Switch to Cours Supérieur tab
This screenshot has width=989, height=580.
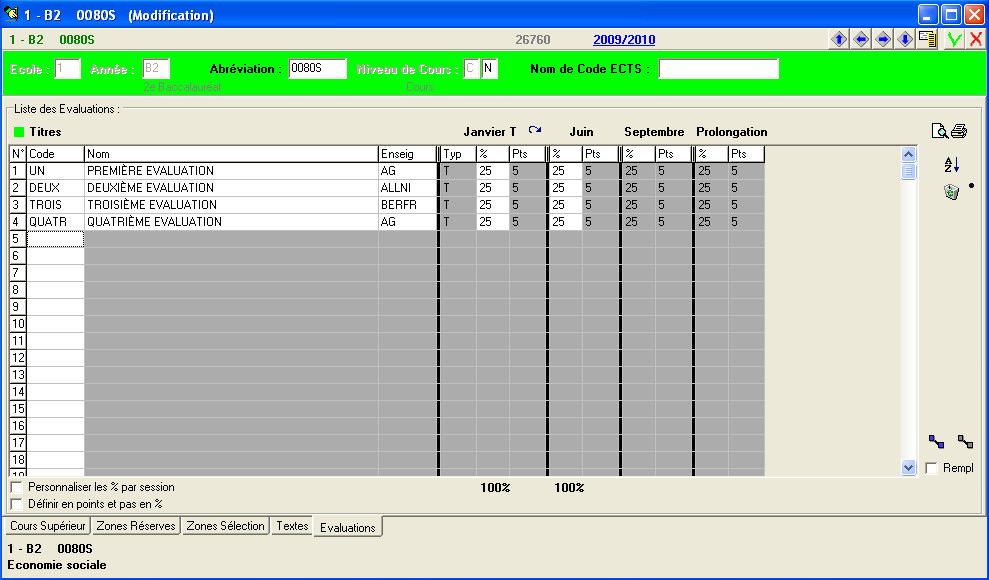[48, 526]
